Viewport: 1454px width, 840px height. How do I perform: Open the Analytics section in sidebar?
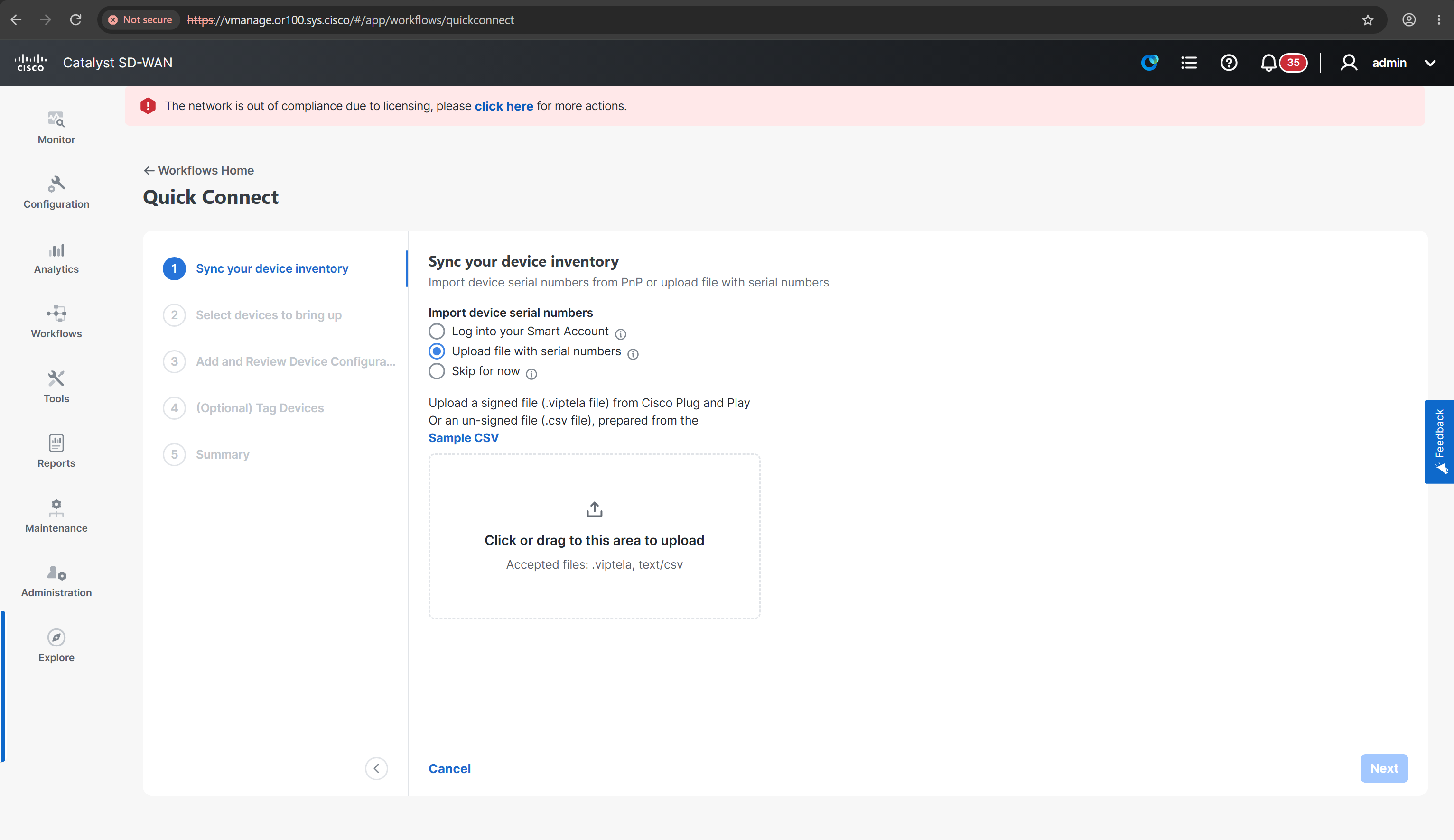point(56,257)
